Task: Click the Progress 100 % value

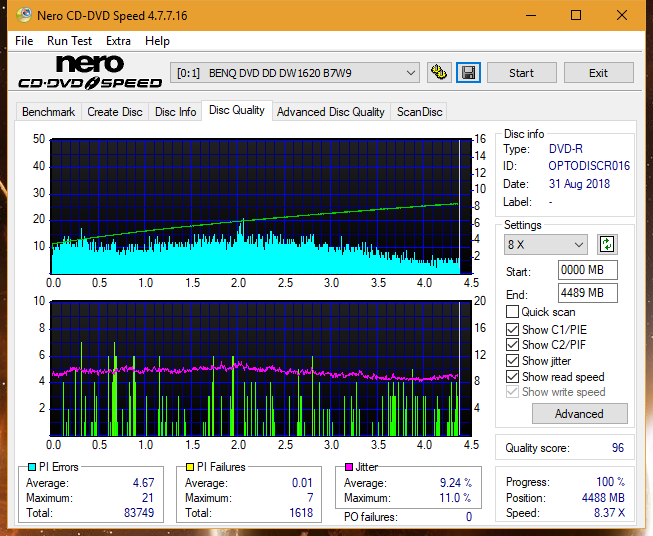Action: [x=611, y=482]
